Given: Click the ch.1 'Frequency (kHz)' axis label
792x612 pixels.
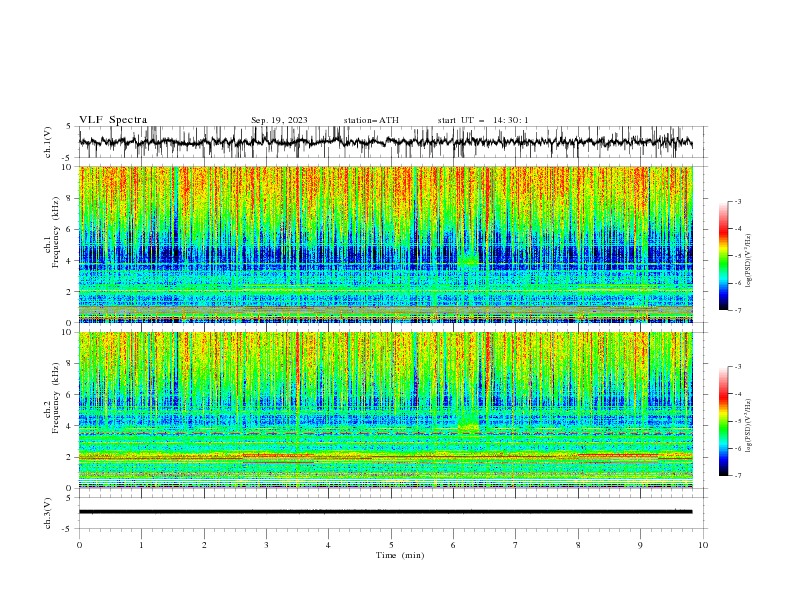Looking at the screenshot, I should tap(56, 230).
